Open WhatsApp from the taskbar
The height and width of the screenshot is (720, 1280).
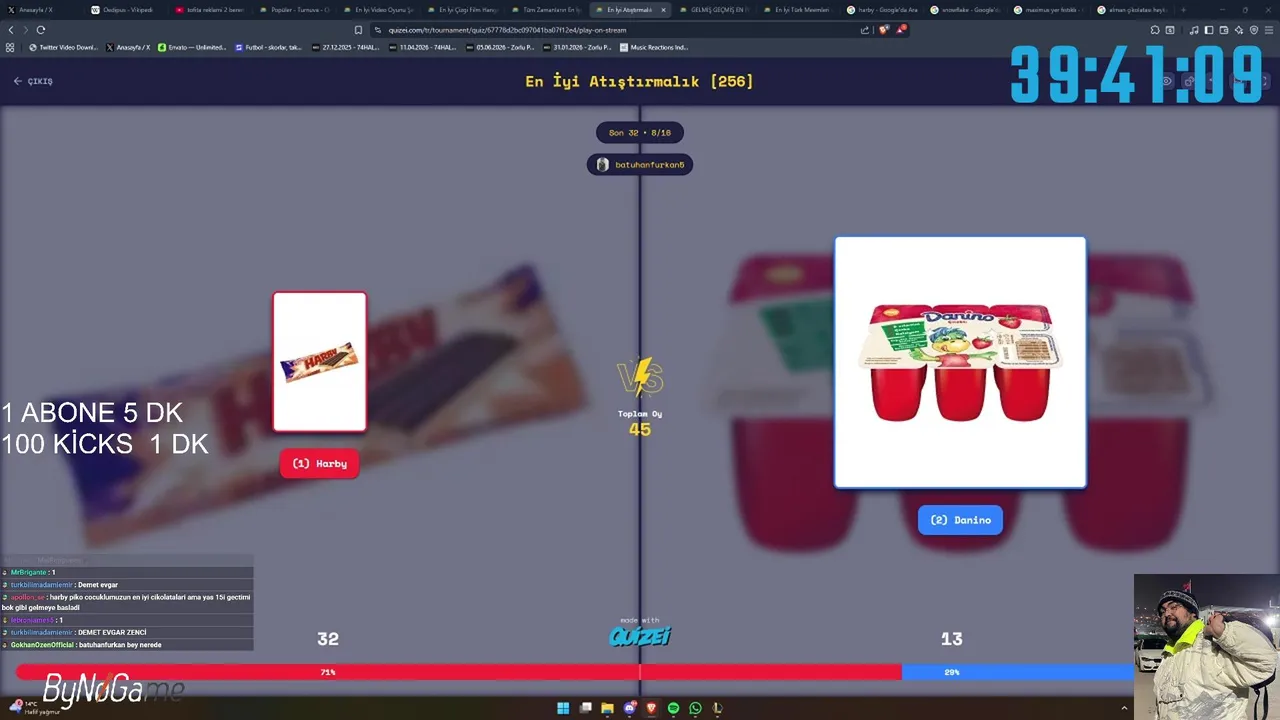pos(695,708)
